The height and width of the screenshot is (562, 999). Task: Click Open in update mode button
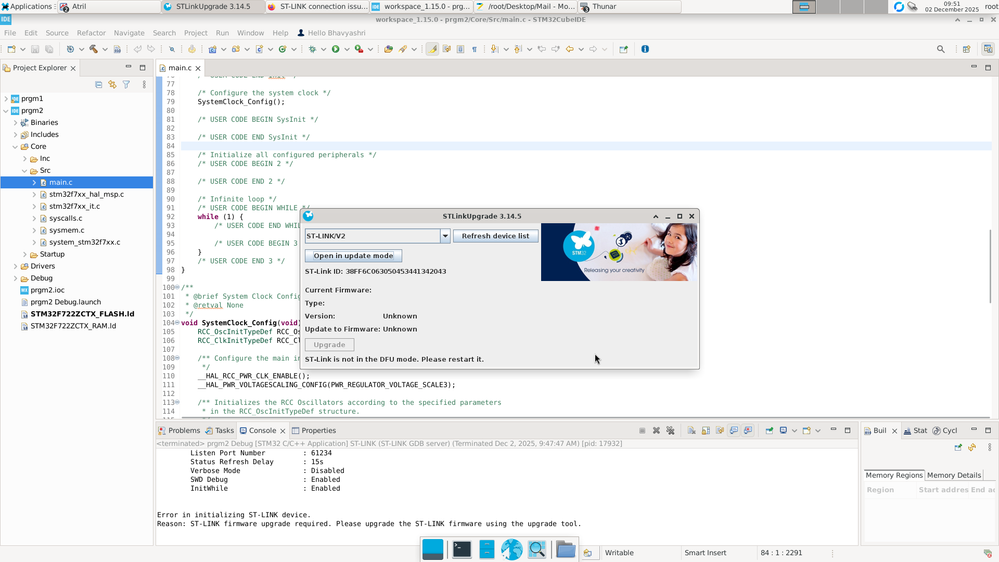(x=353, y=256)
